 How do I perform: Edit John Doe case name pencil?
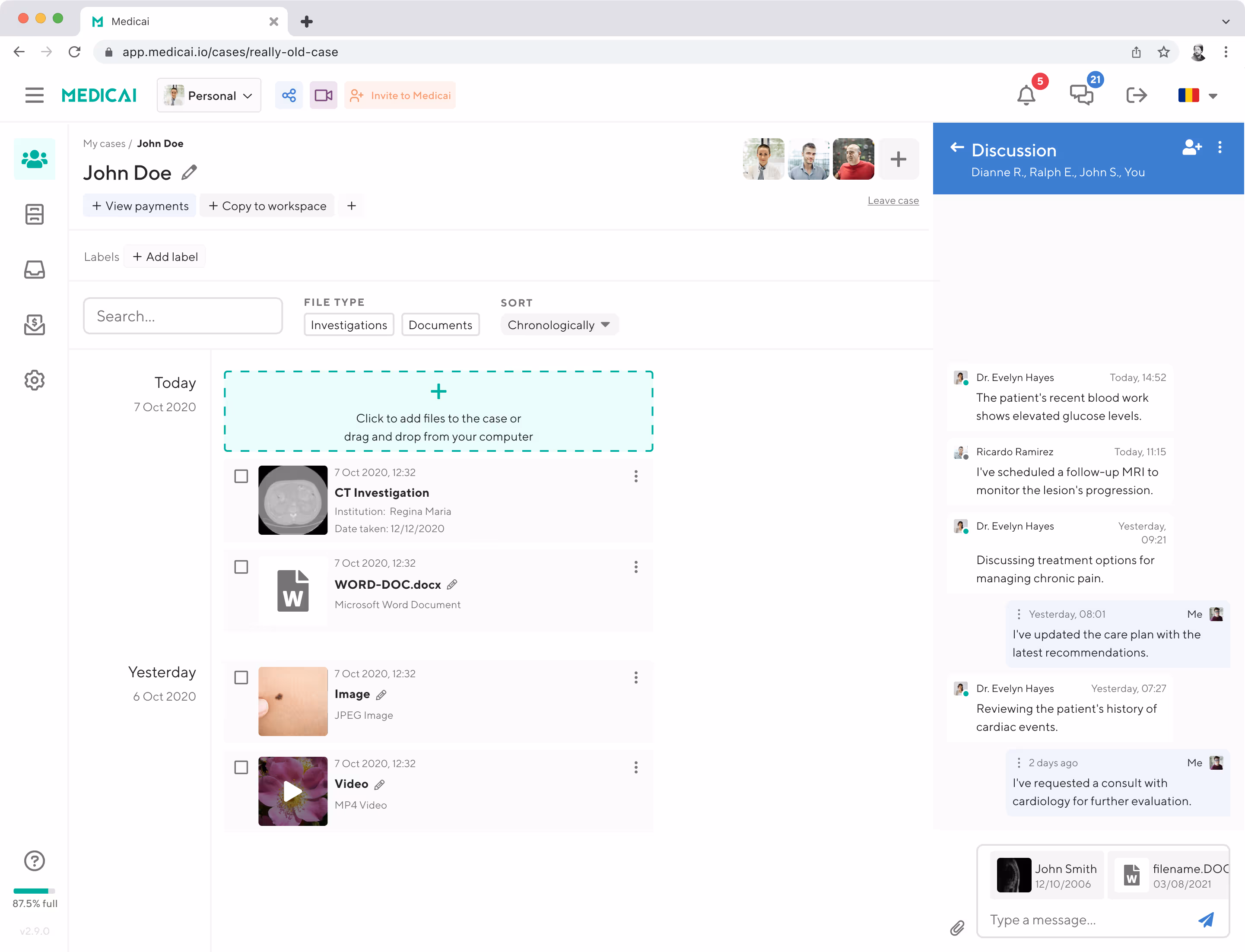click(x=189, y=172)
